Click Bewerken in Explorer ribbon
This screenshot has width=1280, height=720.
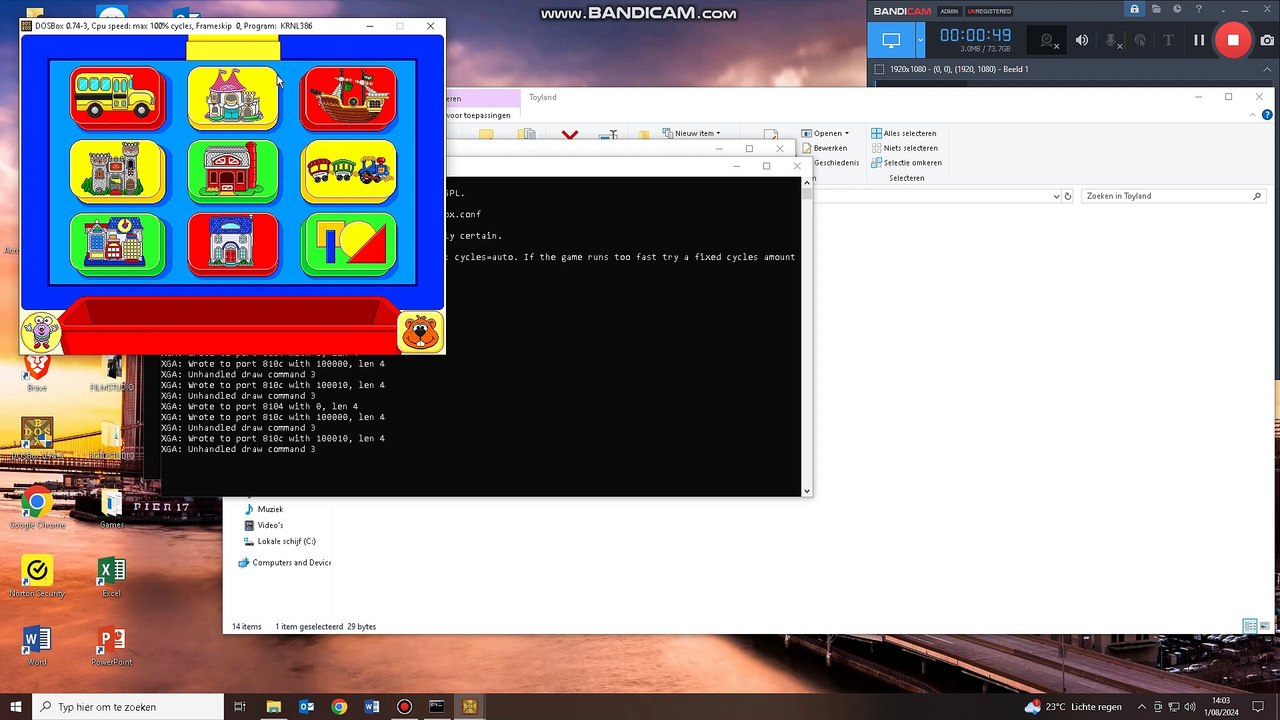click(823, 148)
